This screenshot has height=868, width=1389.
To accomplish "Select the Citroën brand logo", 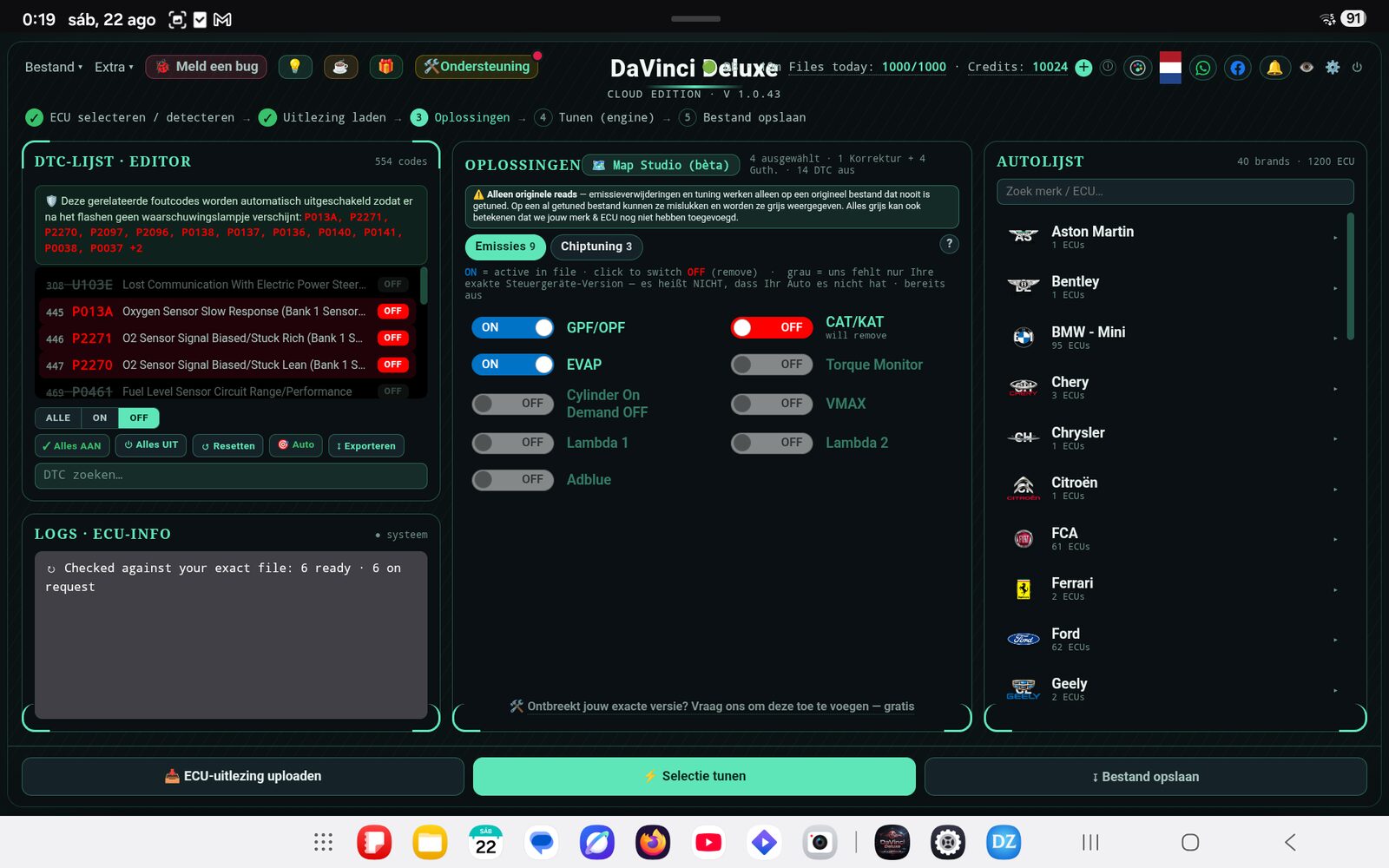I will pos(1024,487).
